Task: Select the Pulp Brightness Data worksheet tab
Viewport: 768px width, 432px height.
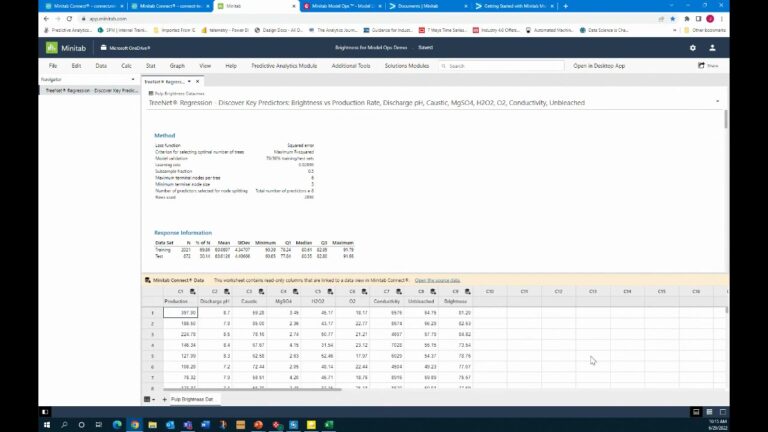Action: pos(192,399)
